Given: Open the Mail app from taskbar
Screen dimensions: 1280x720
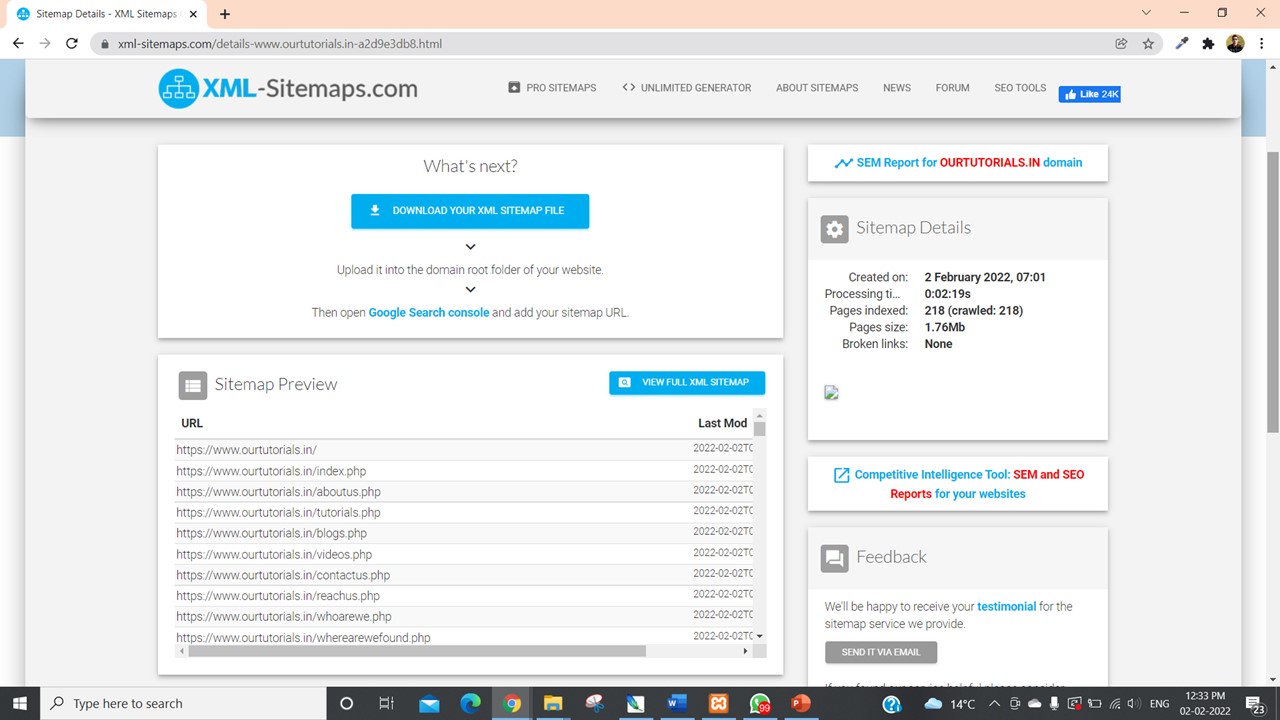Looking at the screenshot, I should (429, 703).
